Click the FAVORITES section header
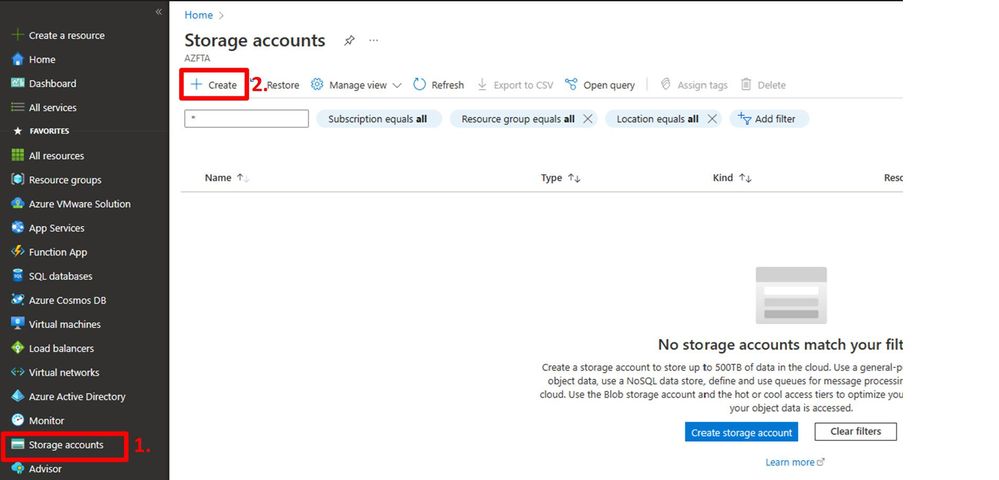The image size is (999, 480). pos(49,131)
